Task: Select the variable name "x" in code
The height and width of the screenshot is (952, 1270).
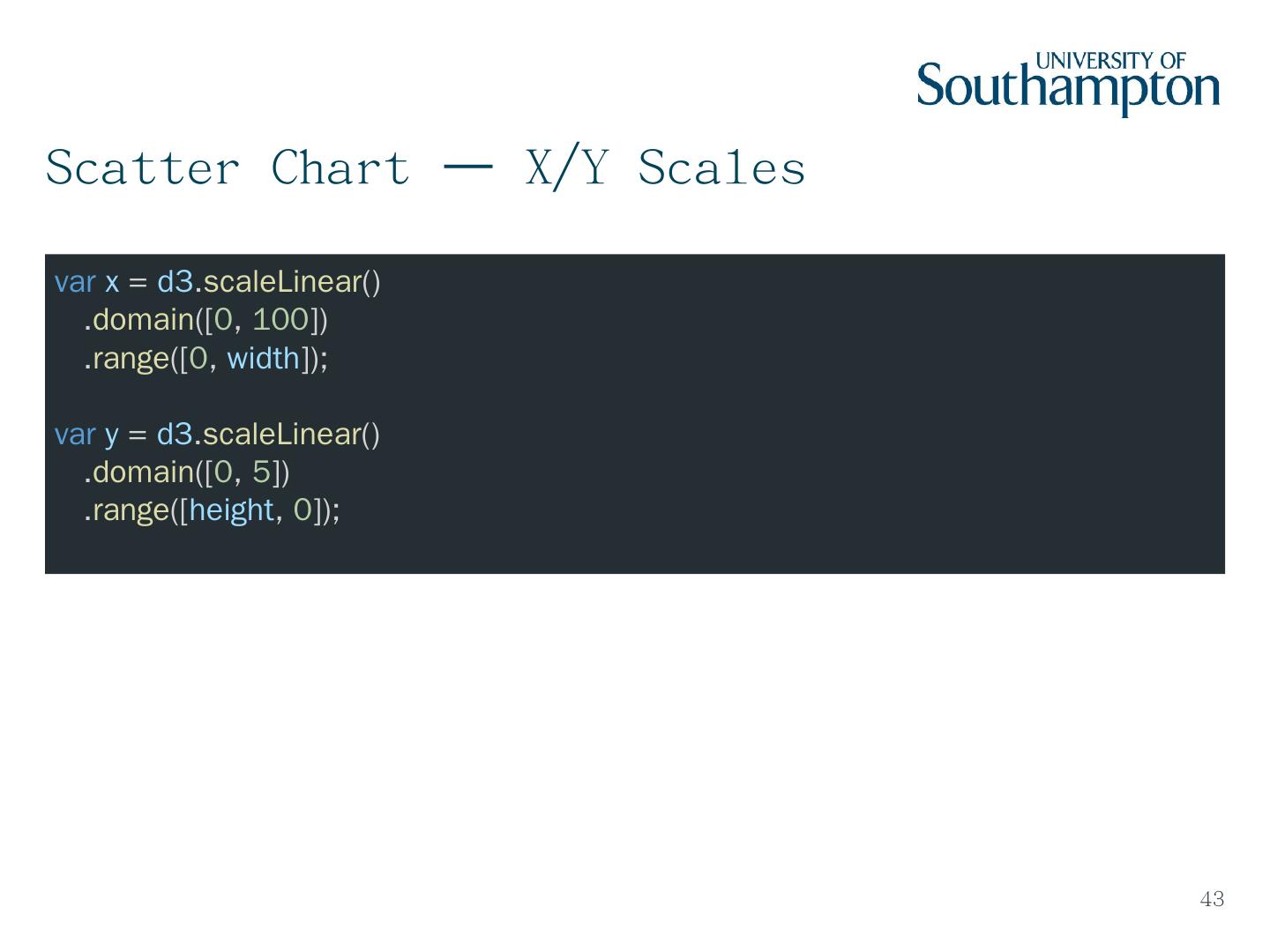Action: 112,282
